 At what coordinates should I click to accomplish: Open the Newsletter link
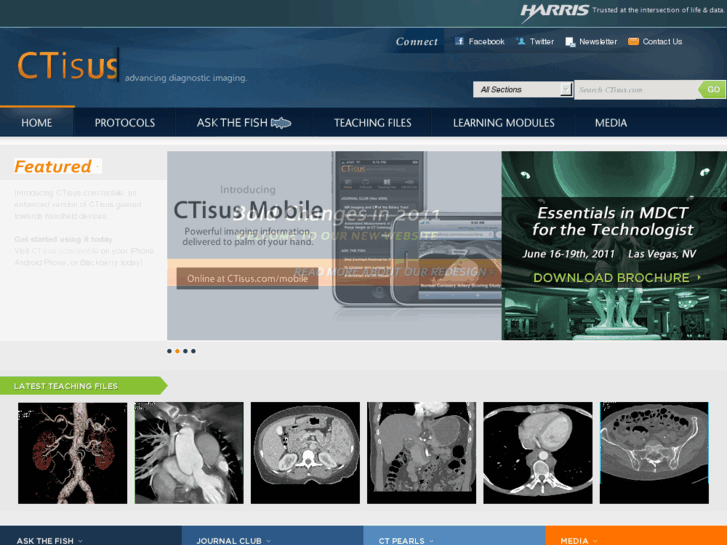click(598, 41)
